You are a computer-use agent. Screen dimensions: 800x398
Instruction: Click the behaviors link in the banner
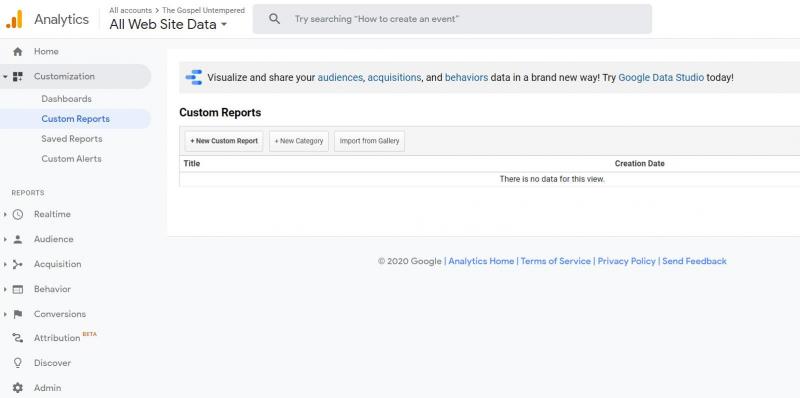[x=466, y=78]
